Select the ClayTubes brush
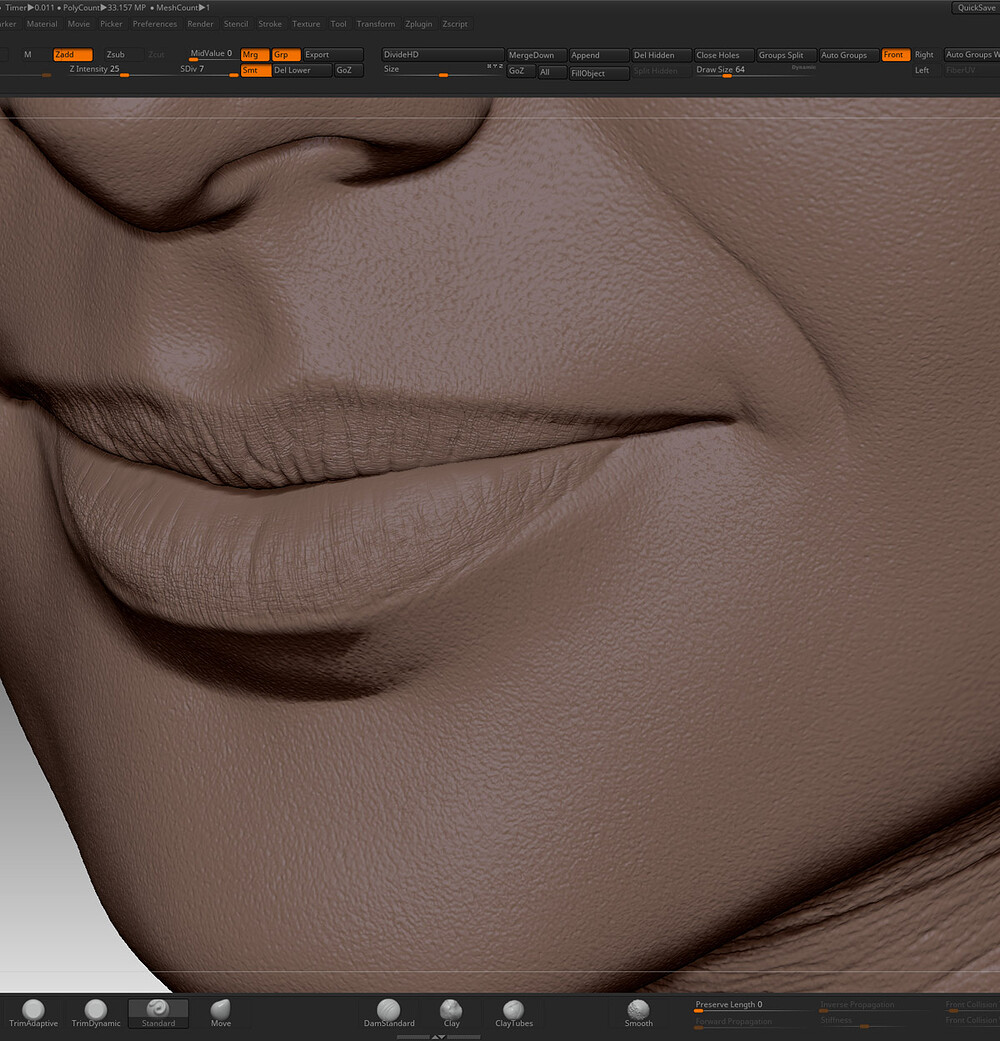The image size is (1000, 1041). tap(514, 1014)
